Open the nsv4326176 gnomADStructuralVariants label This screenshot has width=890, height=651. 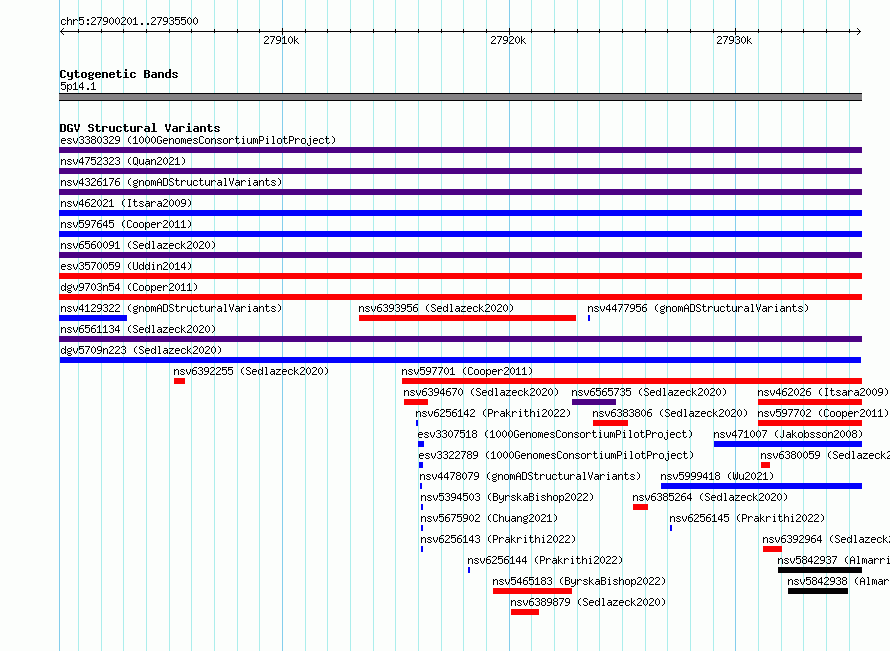(171, 182)
